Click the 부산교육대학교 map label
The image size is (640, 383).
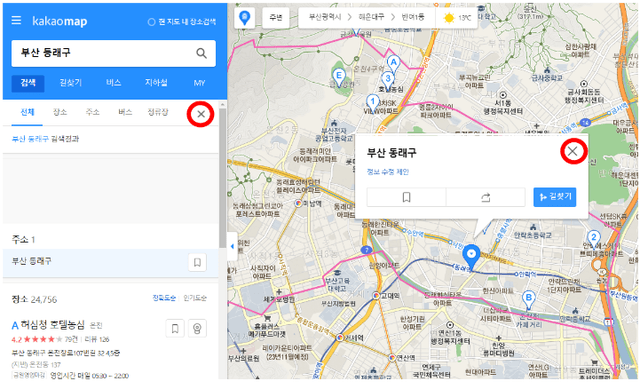coord(337,284)
